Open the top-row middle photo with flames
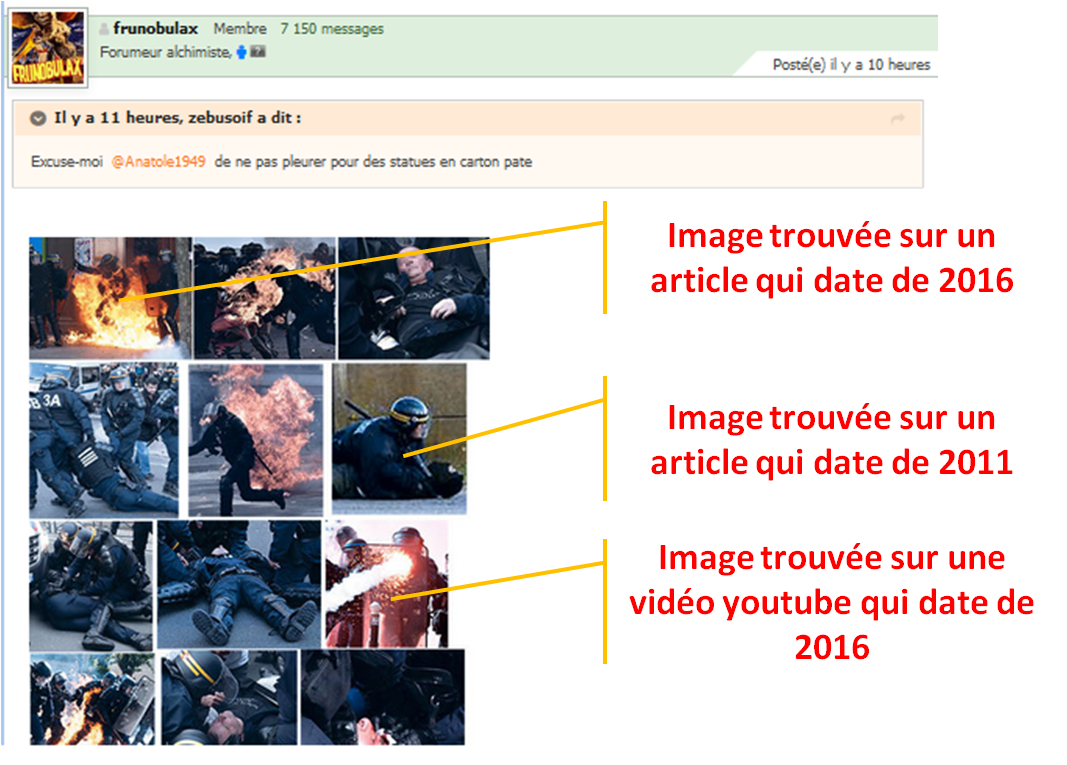Viewport: 1067px width, 765px height. coord(264,297)
